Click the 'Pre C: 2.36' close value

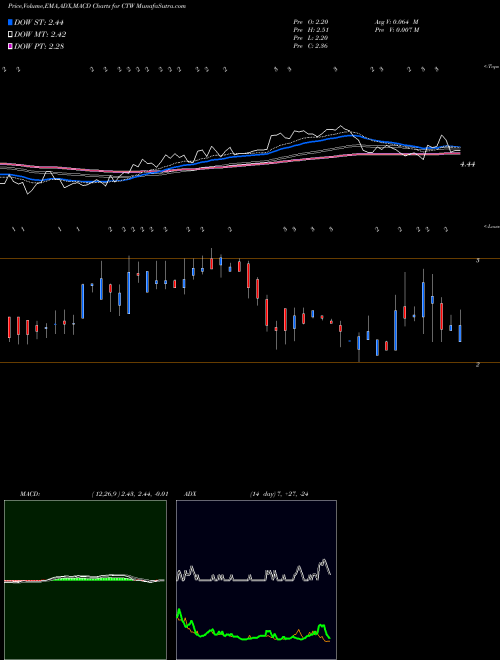[311, 46]
